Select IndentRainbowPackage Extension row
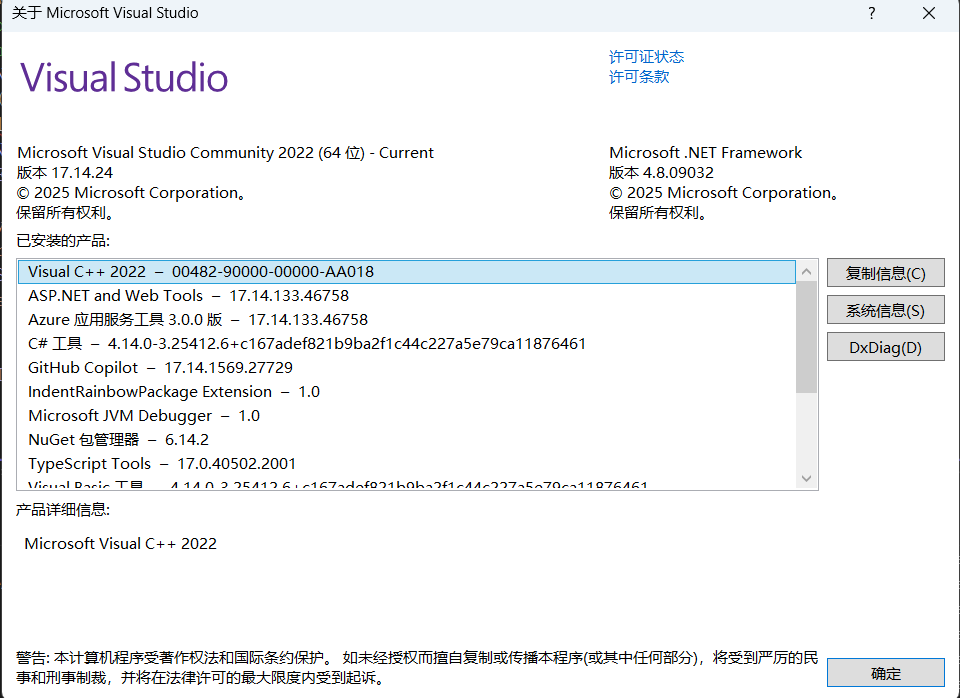Viewport: 960px width, 698px height. pyautogui.click(x=407, y=392)
